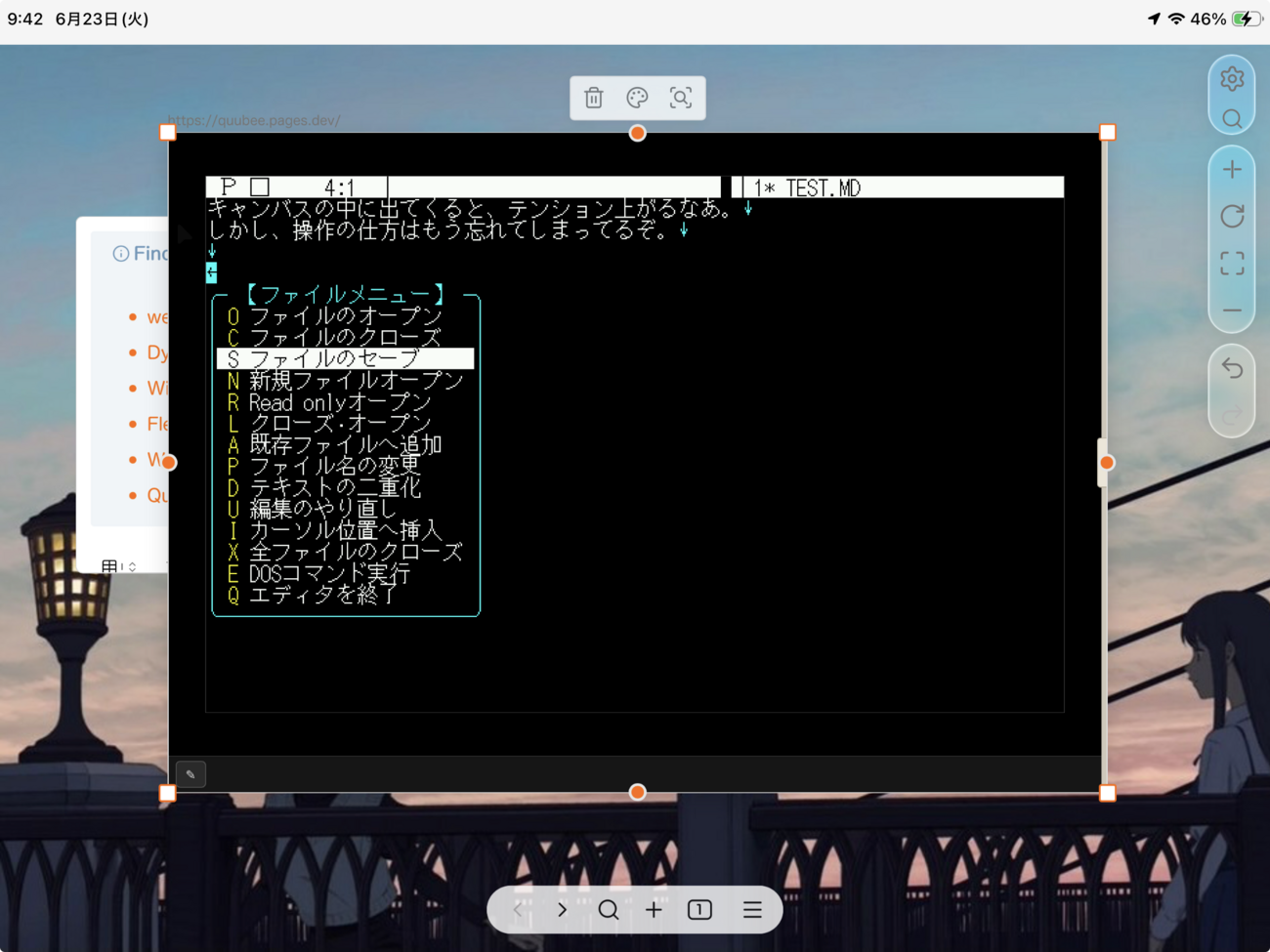Click the top-right corner resize handle
This screenshot has height=952, width=1270.
[1107, 132]
